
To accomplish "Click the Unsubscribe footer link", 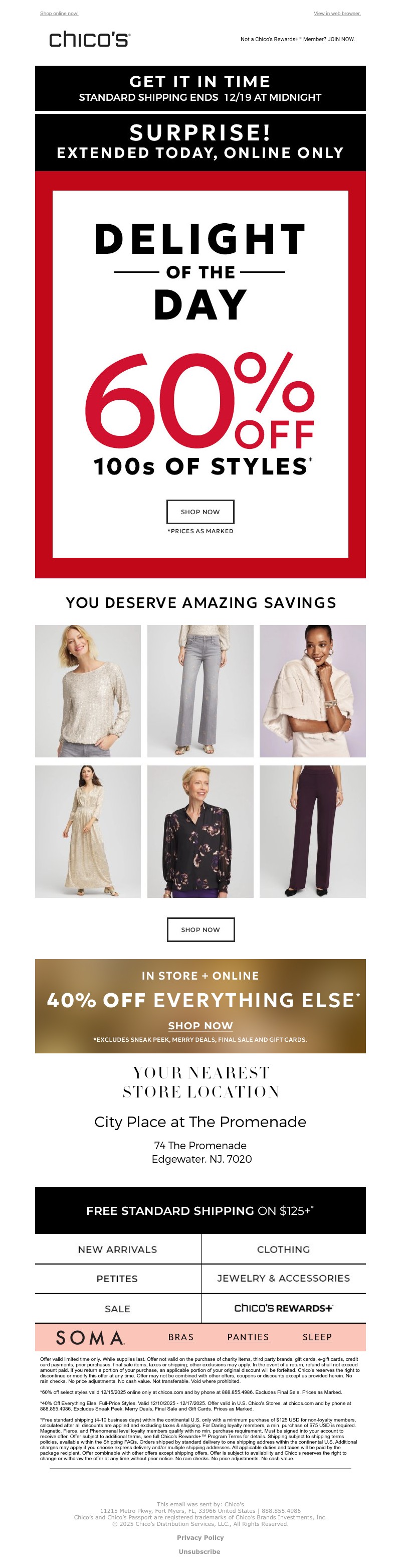I will pyautogui.click(x=199, y=1551).
